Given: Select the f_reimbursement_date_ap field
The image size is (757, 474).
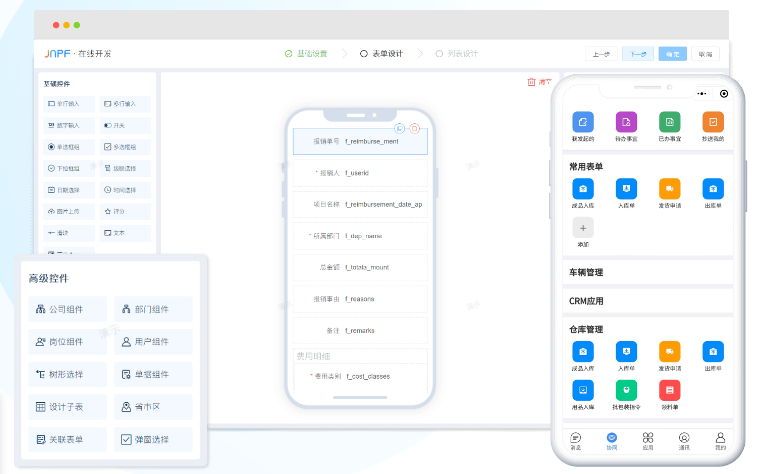Looking at the screenshot, I should coord(360,204).
